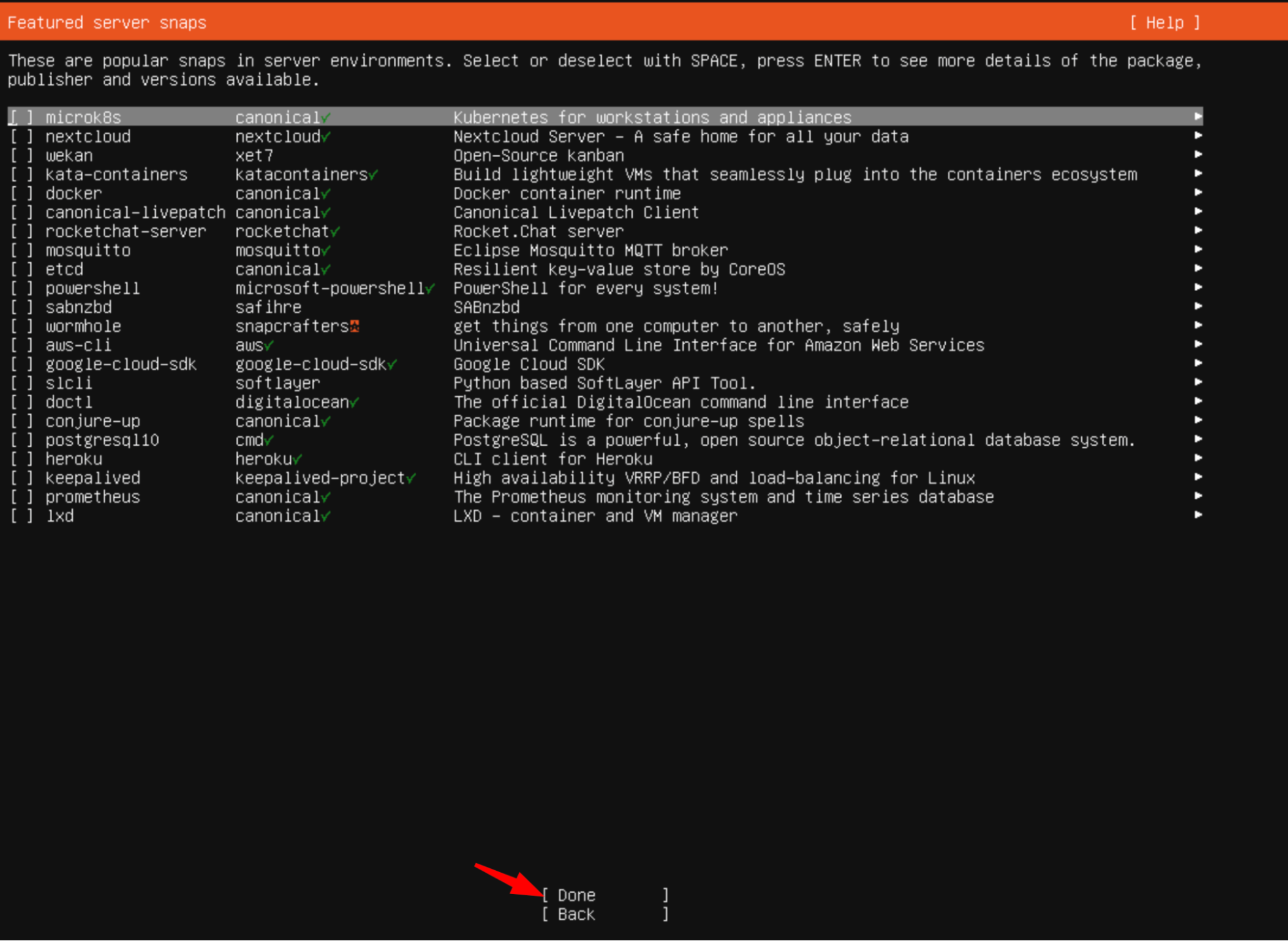This screenshot has height=941, width=1288.
Task: Click 'Featured server snaps' header title
Action: (x=107, y=23)
